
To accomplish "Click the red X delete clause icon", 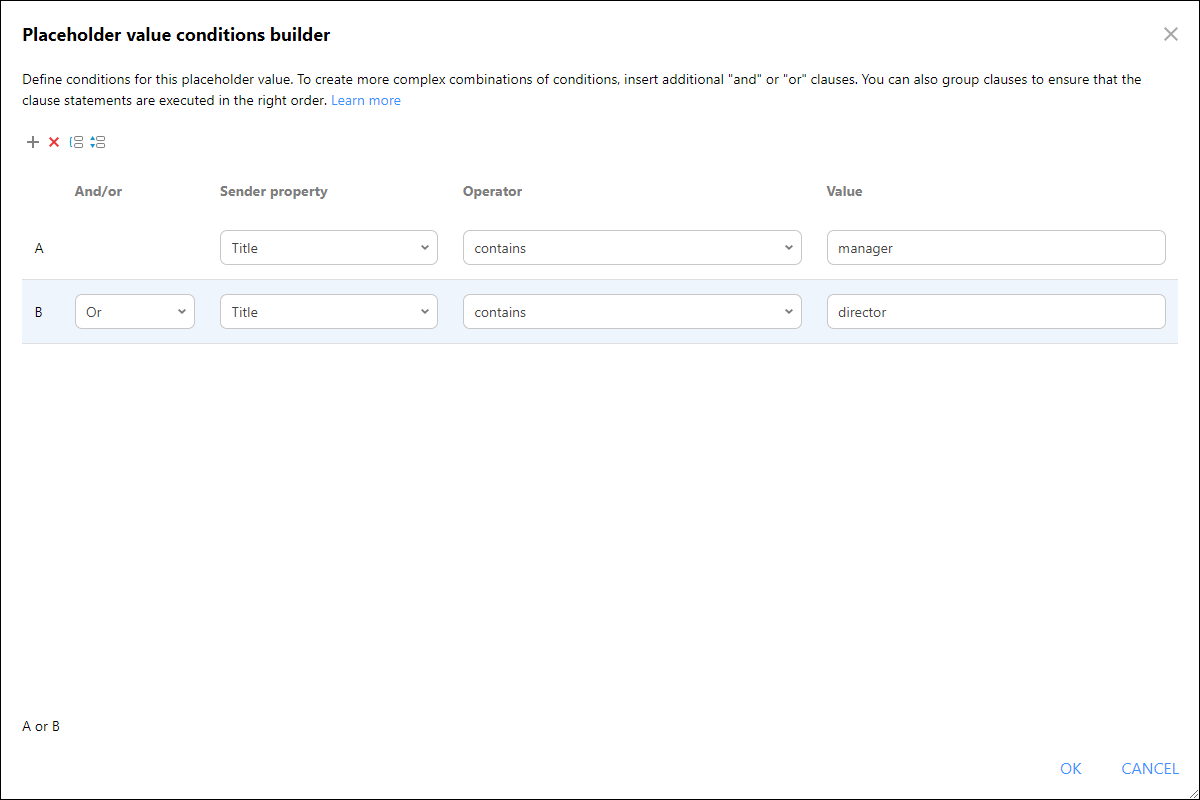I will pyautogui.click(x=54, y=142).
